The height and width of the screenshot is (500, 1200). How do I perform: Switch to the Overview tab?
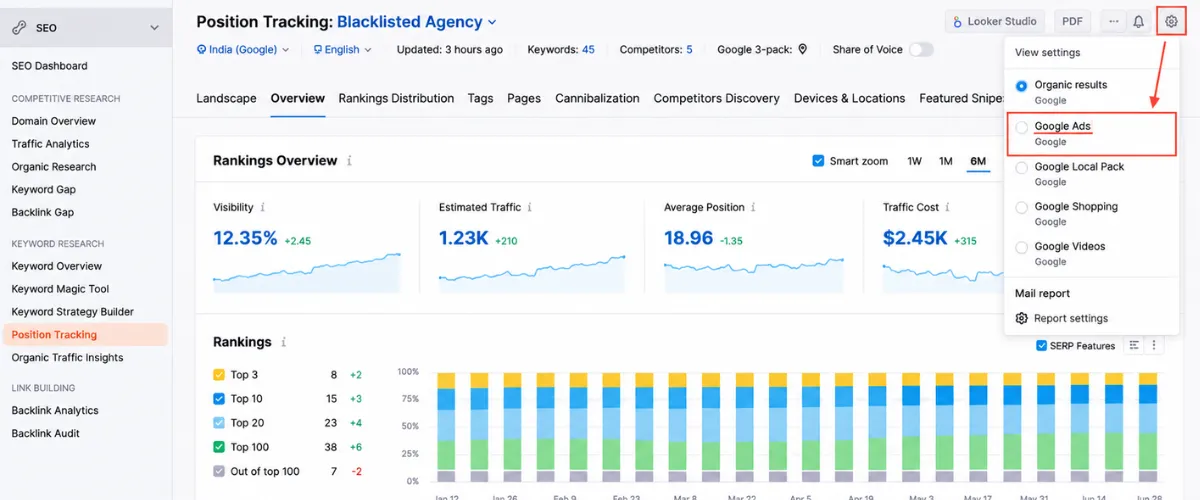coord(297,98)
